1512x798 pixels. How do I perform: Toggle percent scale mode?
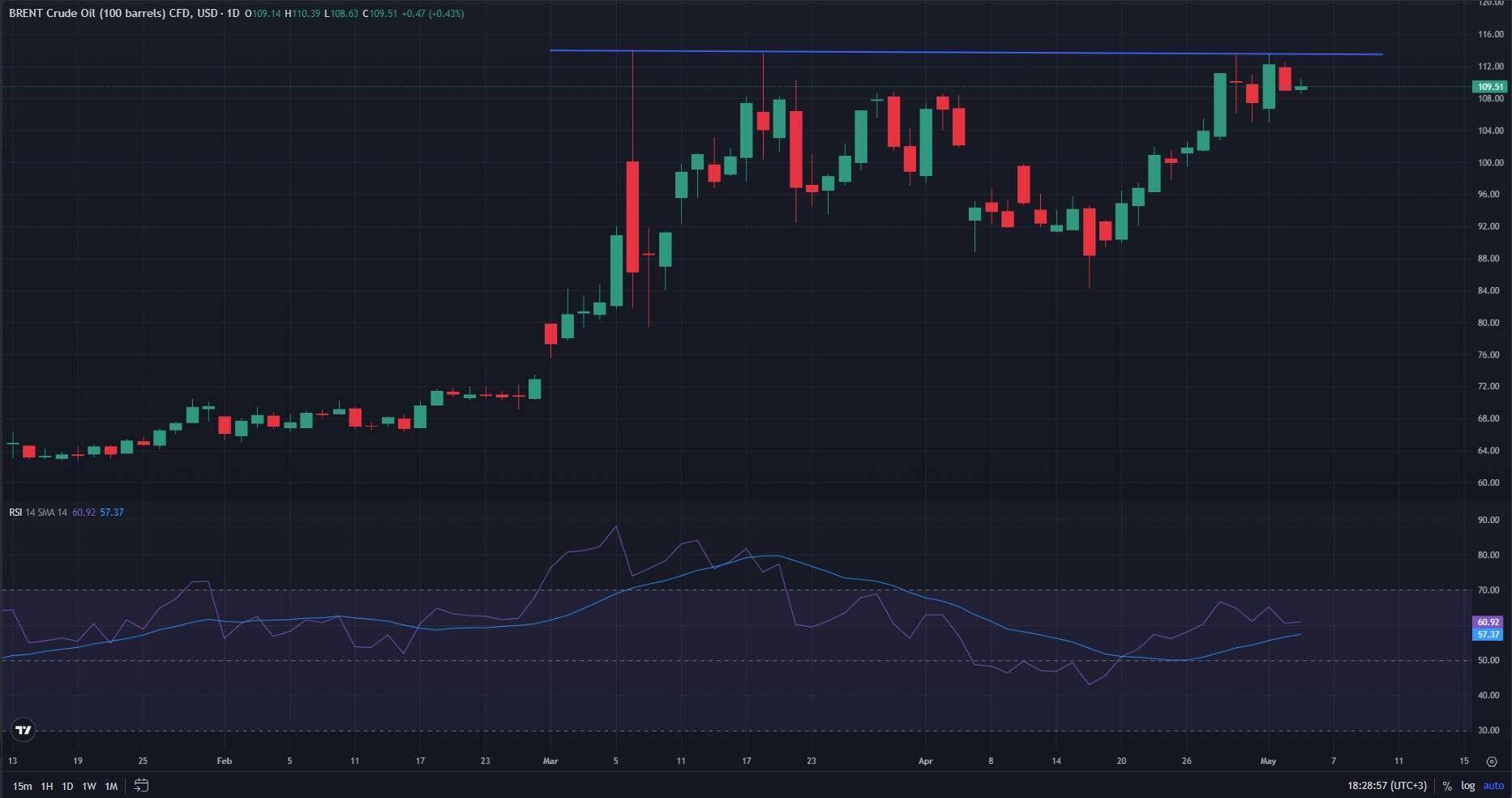(x=1446, y=786)
